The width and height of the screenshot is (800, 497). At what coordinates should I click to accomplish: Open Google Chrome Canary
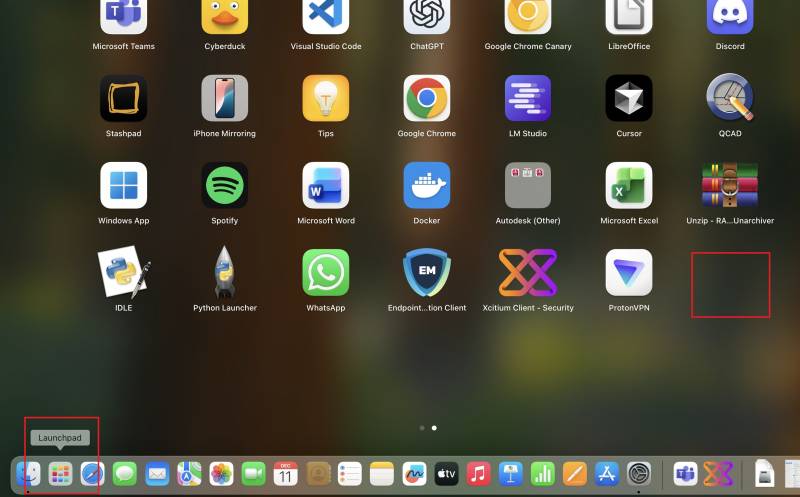(528, 17)
